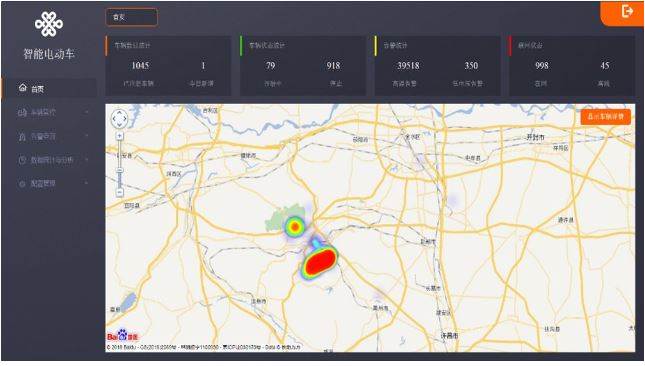Open the 首页 sidebar menu item
645x366 pixels.
point(49,88)
